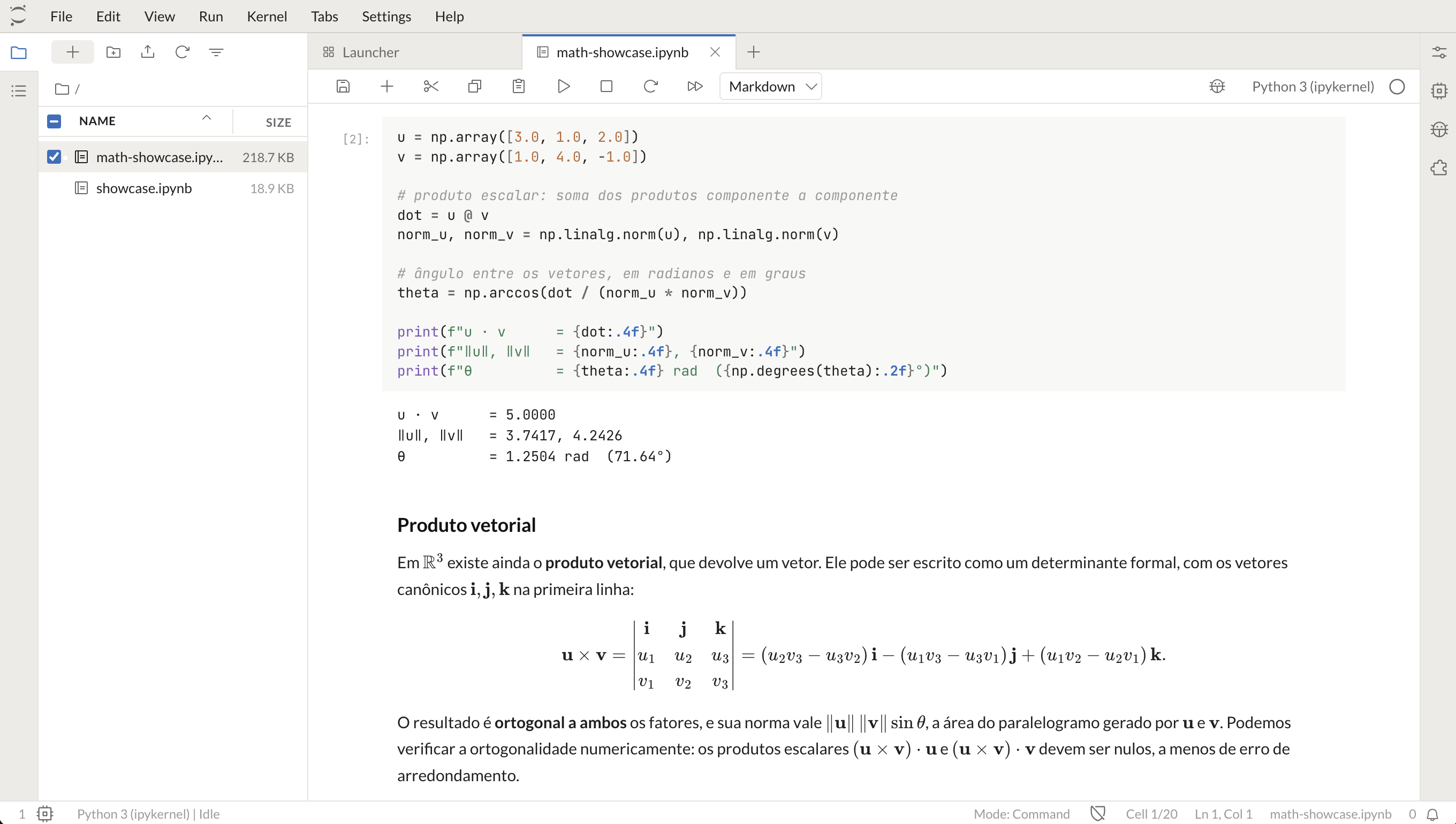Open the Kernel menu
Image resolution: width=1456 pixels, height=824 pixels.
(267, 17)
